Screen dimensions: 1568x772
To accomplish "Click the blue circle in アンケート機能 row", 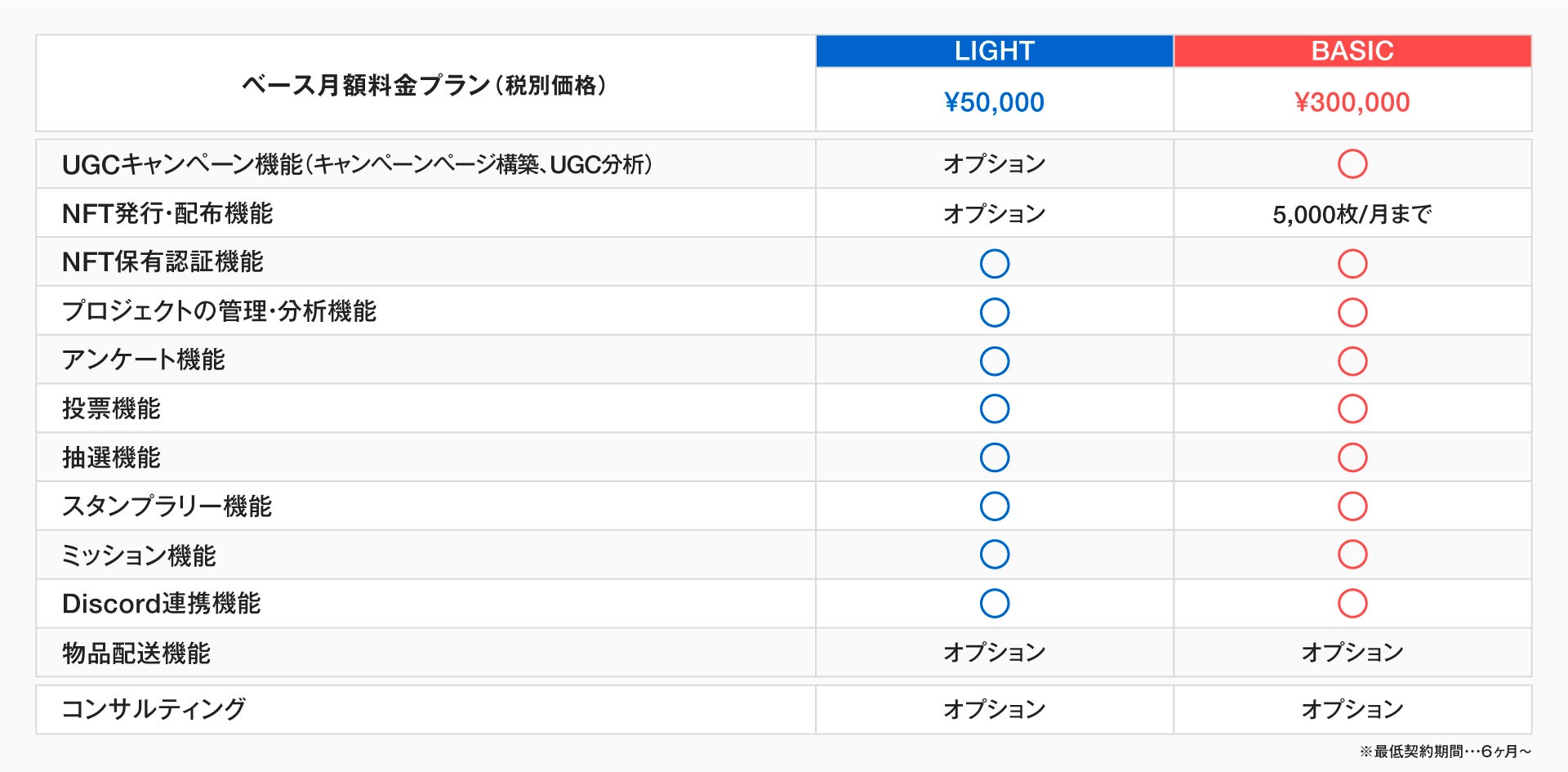I will pos(994,361).
